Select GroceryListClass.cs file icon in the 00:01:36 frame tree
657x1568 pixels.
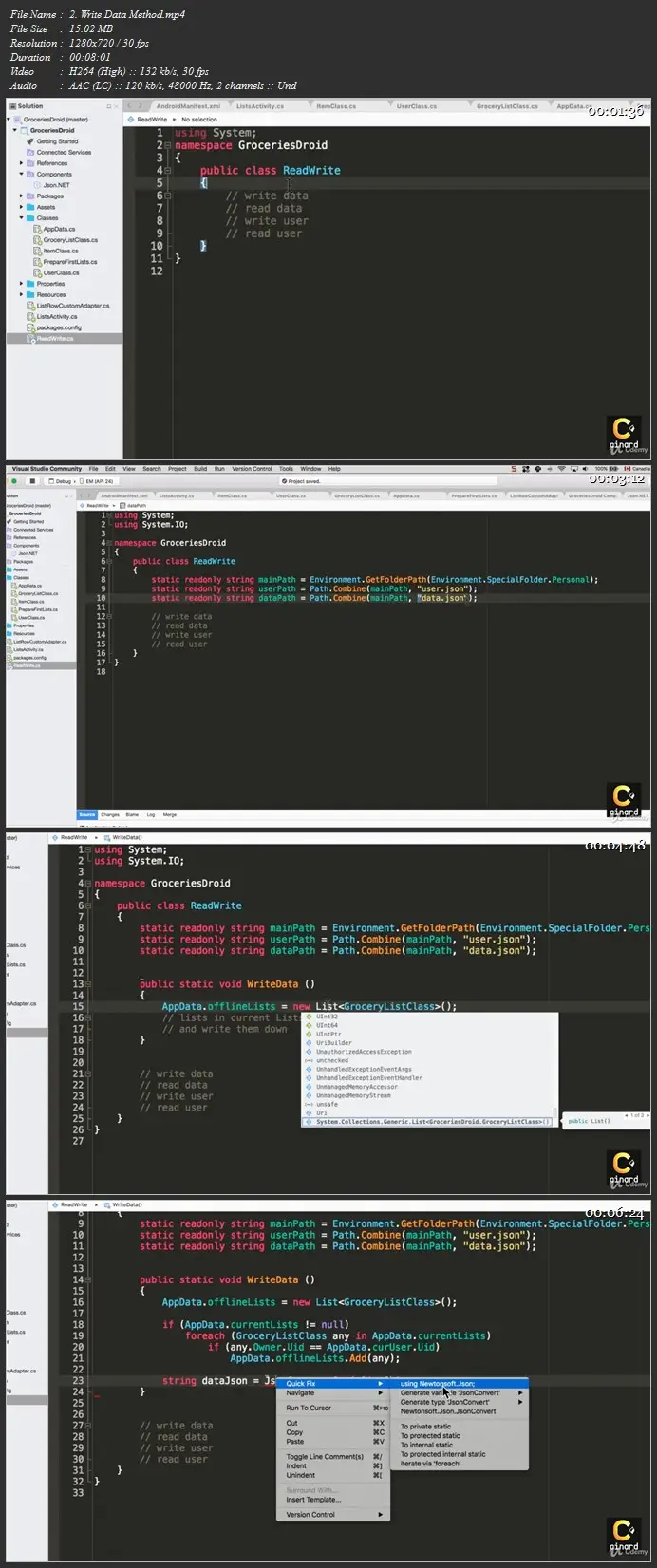coord(39,240)
